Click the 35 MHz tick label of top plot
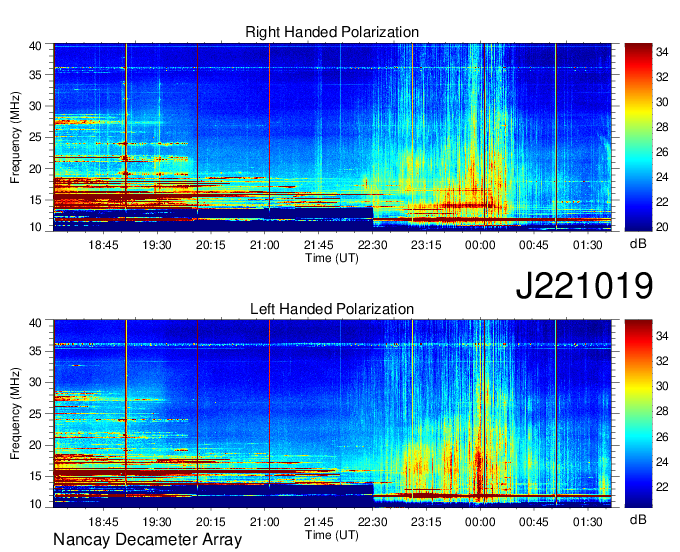The width and height of the screenshot is (680, 552). tap(35, 75)
